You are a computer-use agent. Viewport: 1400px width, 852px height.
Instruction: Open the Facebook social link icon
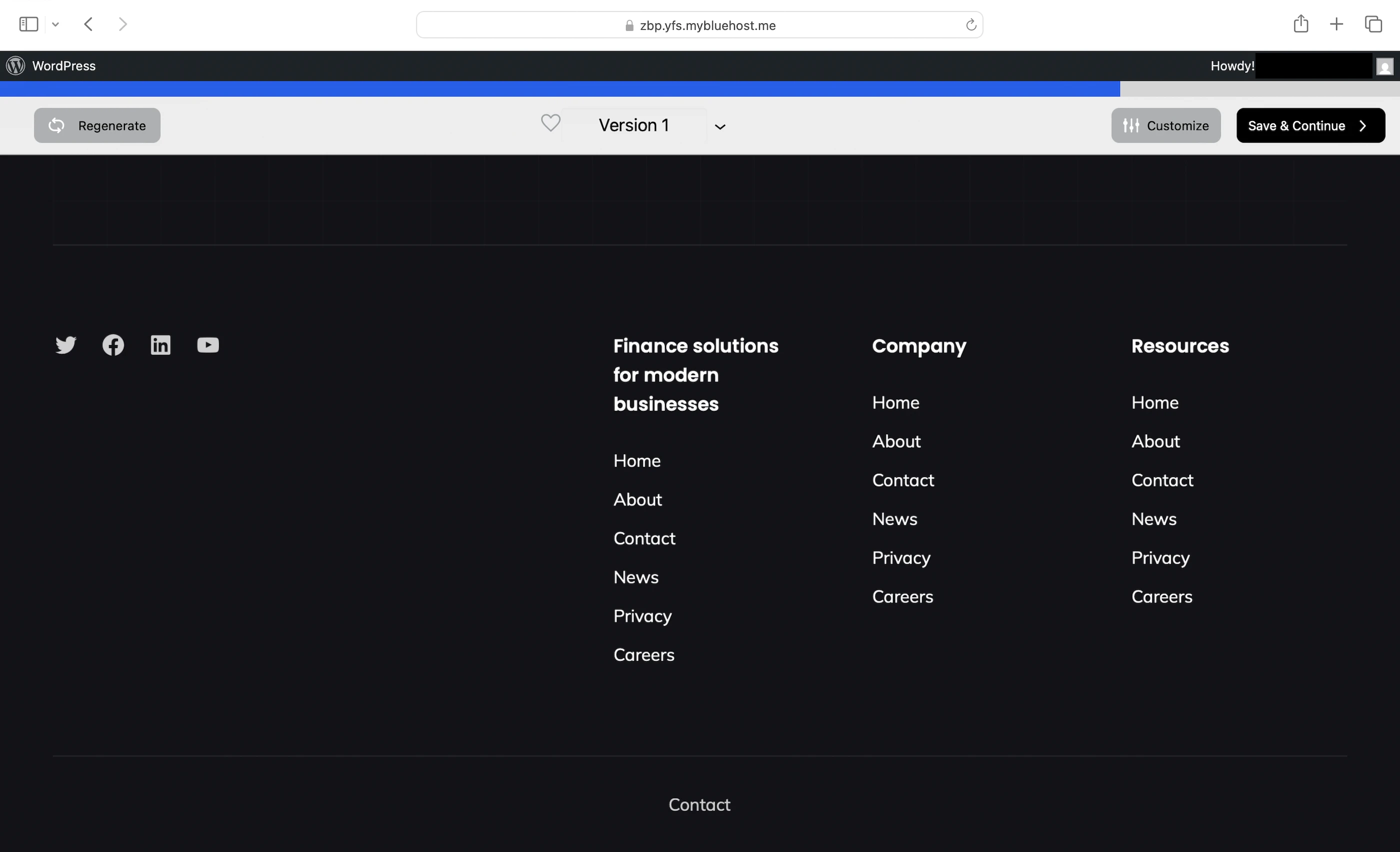pos(113,345)
